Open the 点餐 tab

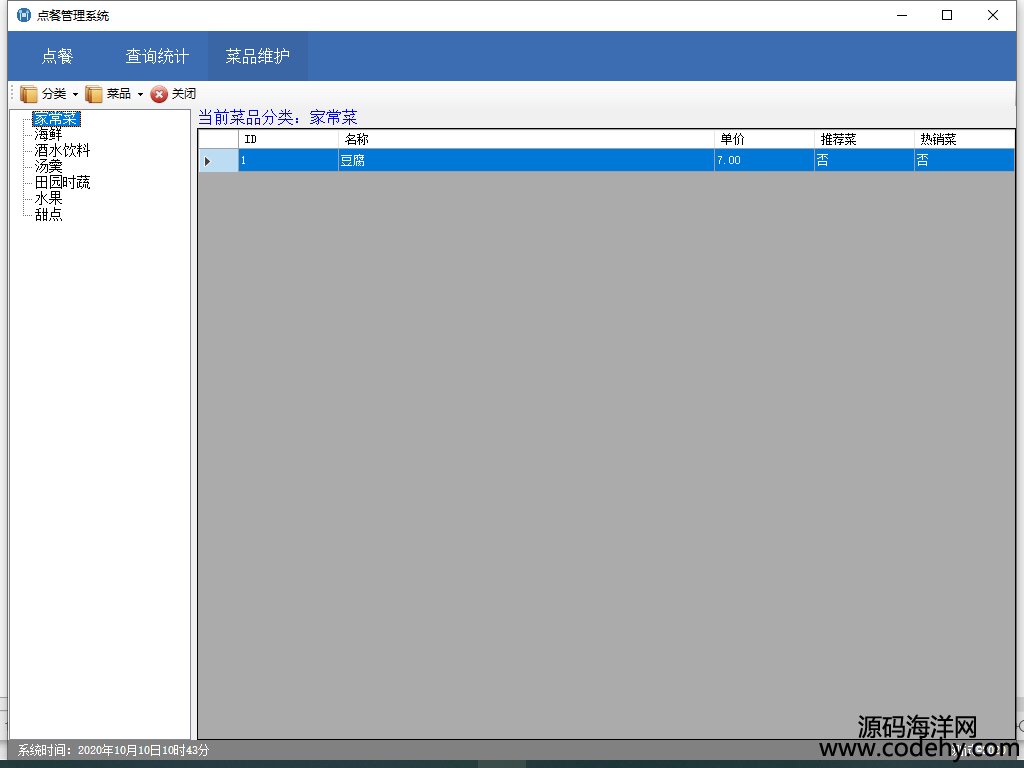[x=57, y=56]
